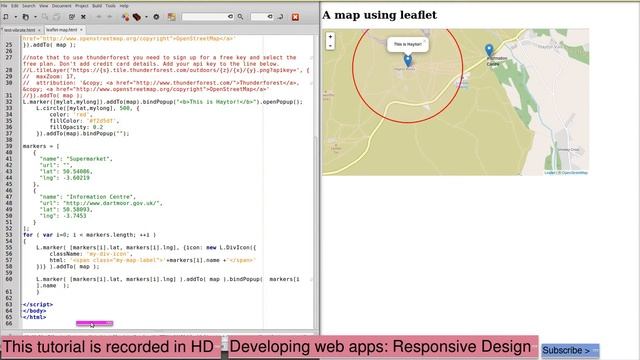
Task: Open the Tools menu
Action: (111, 6)
